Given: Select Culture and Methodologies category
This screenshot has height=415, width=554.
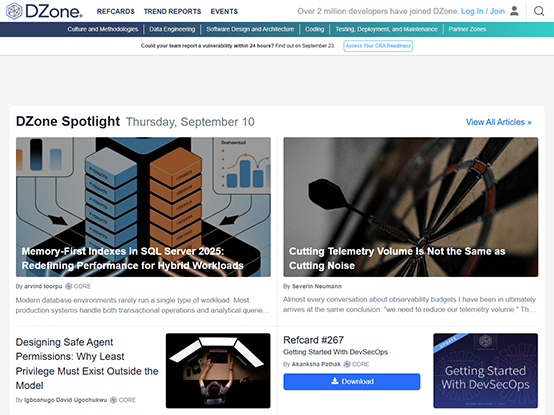Looking at the screenshot, I should click(103, 29).
